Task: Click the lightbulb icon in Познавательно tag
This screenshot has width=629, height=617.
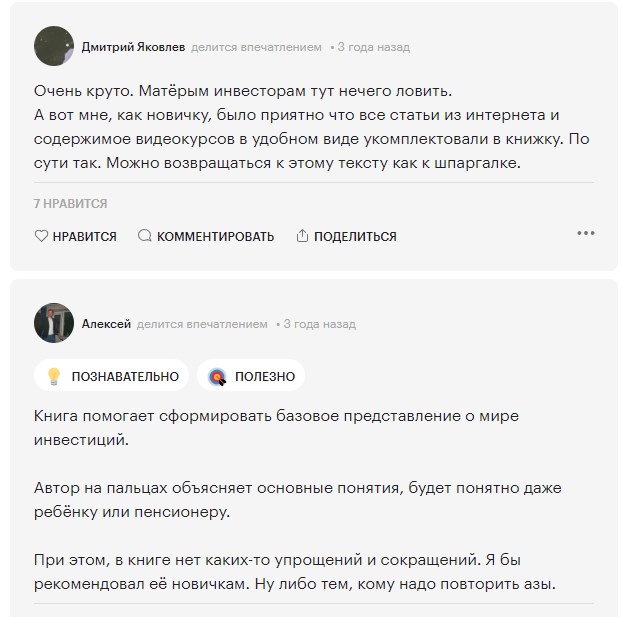Action: (x=54, y=377)
